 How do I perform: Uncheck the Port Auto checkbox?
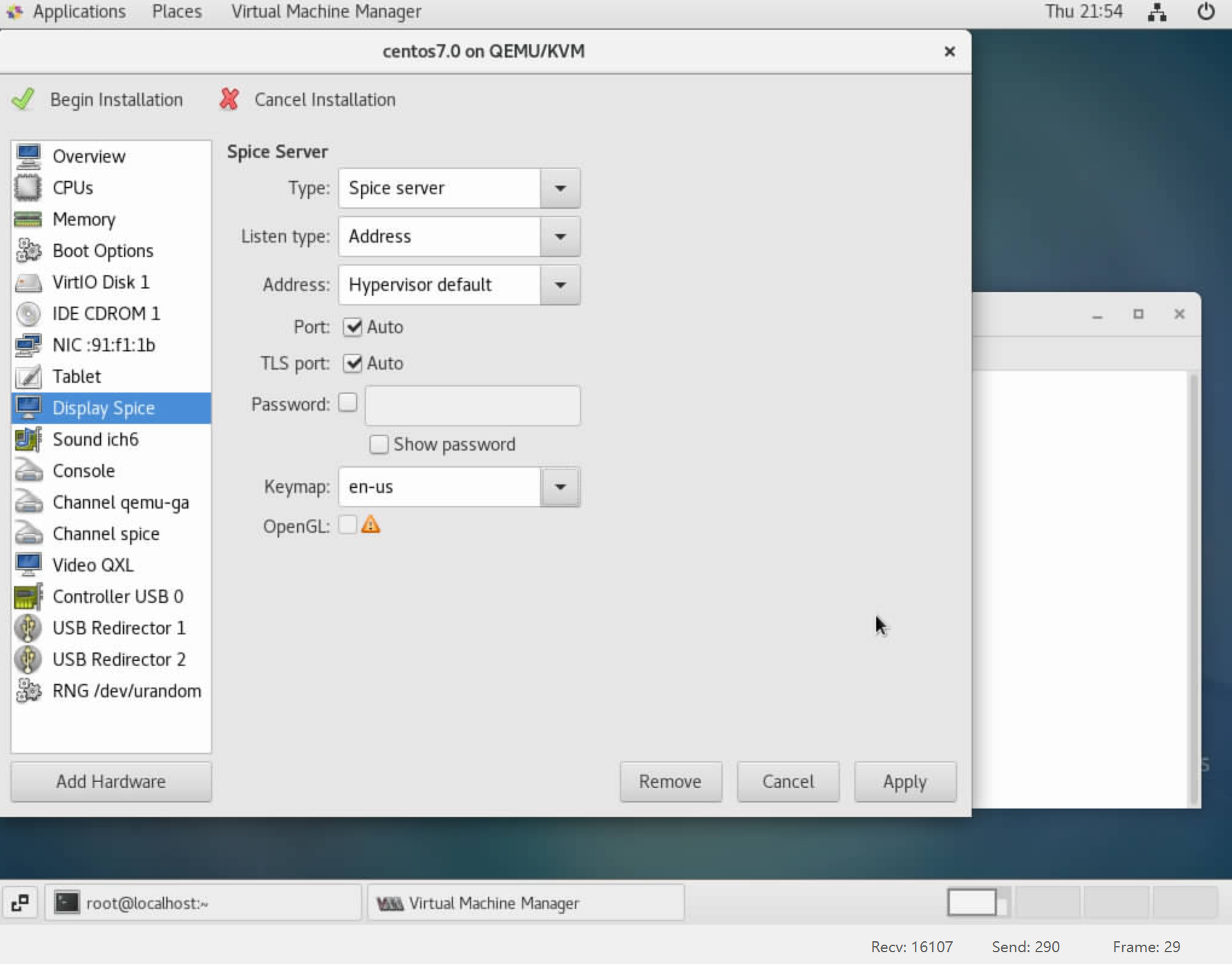tap(353, 327)
